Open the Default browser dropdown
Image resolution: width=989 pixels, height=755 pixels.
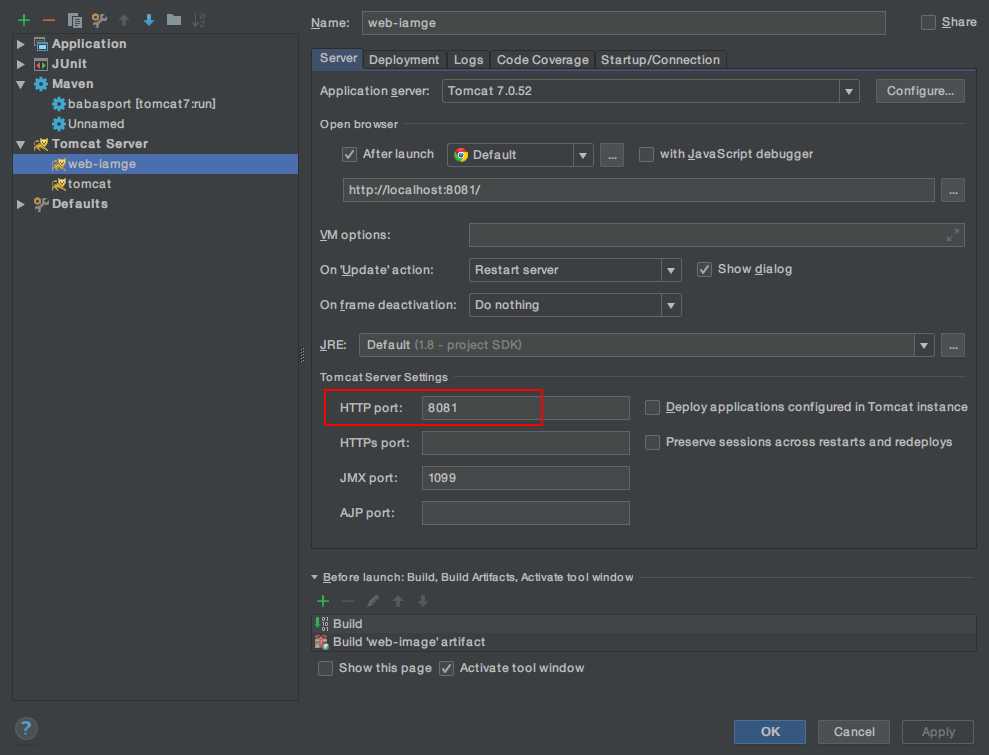click(583, 155)
